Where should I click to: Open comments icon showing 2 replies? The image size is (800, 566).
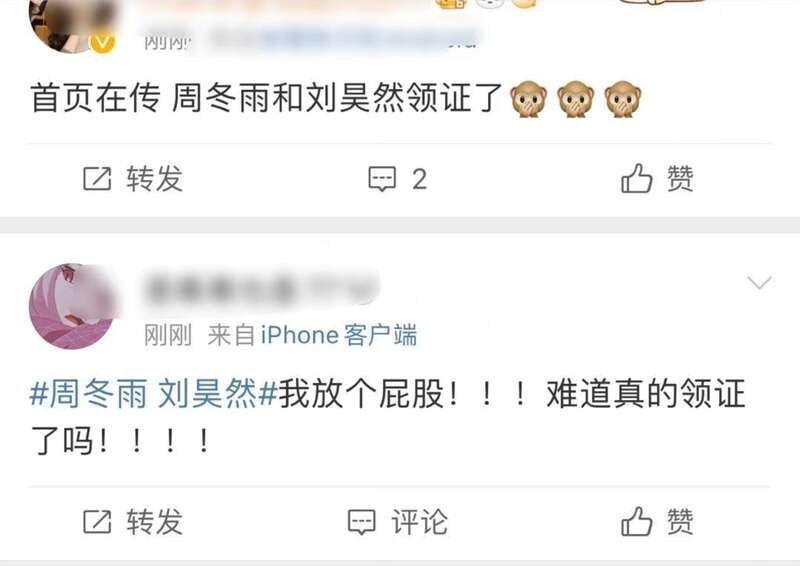382,179
